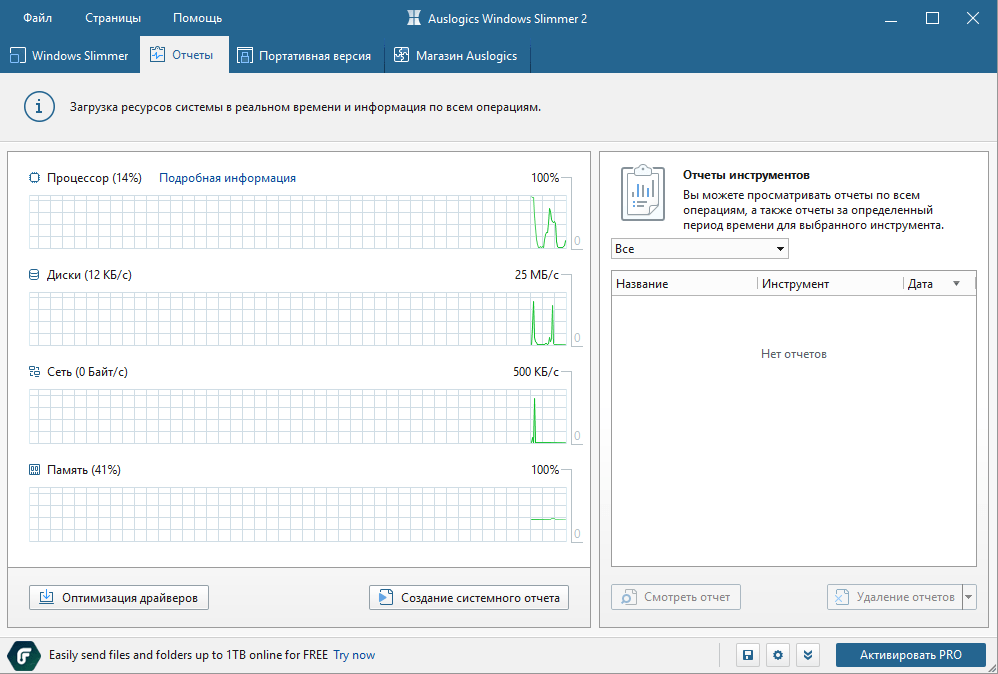This screenshot has height=674, width=998.
Task: Click the Дата column sort arrow
Action: 956,284
